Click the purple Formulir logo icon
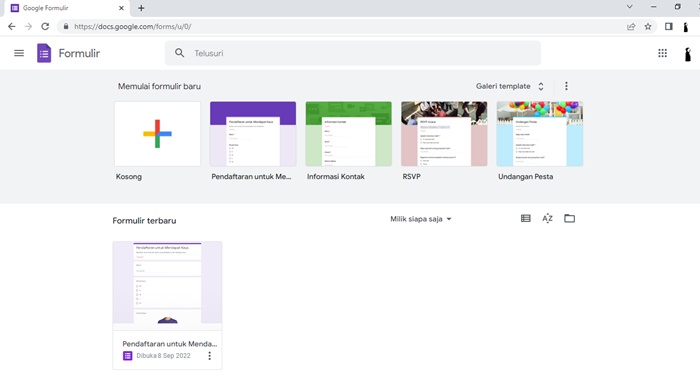 pyautogui.click(x=44, y=53)
